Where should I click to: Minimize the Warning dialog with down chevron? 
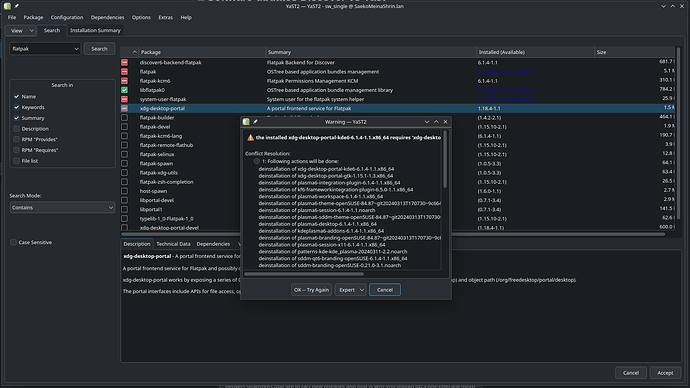pyautogui.click(x=427, y=122)
